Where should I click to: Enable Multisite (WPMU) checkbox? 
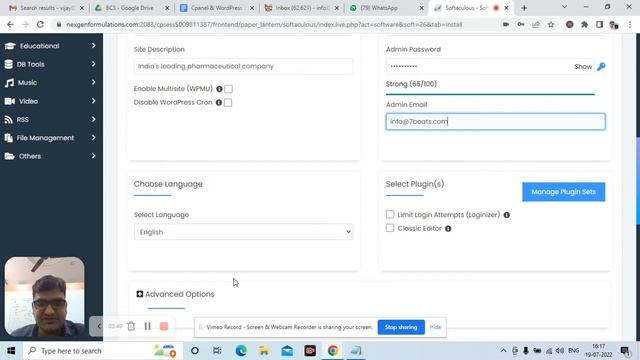[229, 89]
